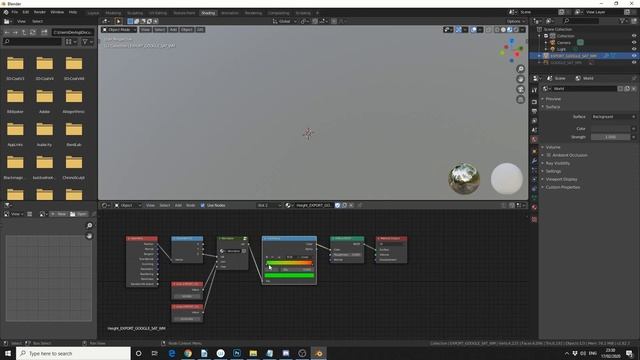Screen dimensions: 640x360
Task: Open the File menu
Action: pos(15,12)
